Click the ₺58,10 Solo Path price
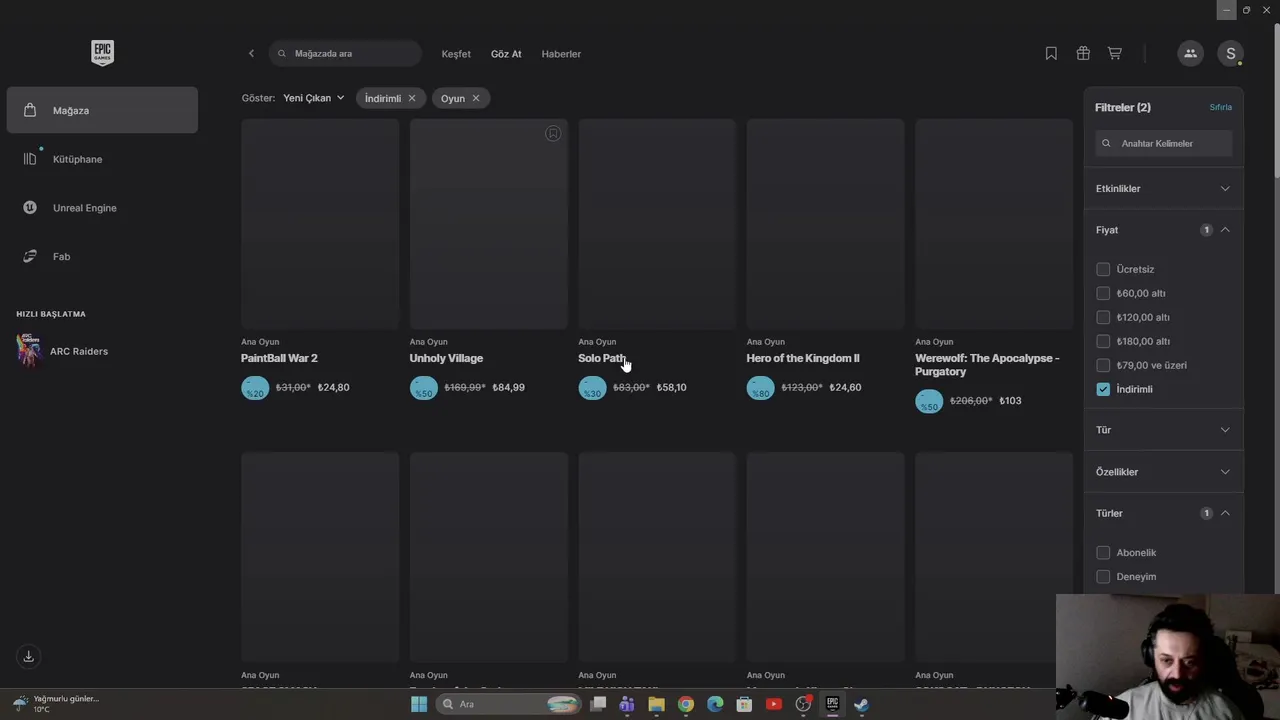The width and height of the screenshot is (1280, 720). click(671, 387)
